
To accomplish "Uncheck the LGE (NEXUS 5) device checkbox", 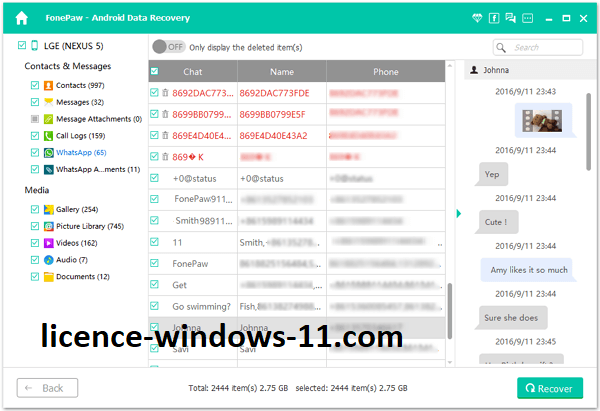I will click(22, 46).
